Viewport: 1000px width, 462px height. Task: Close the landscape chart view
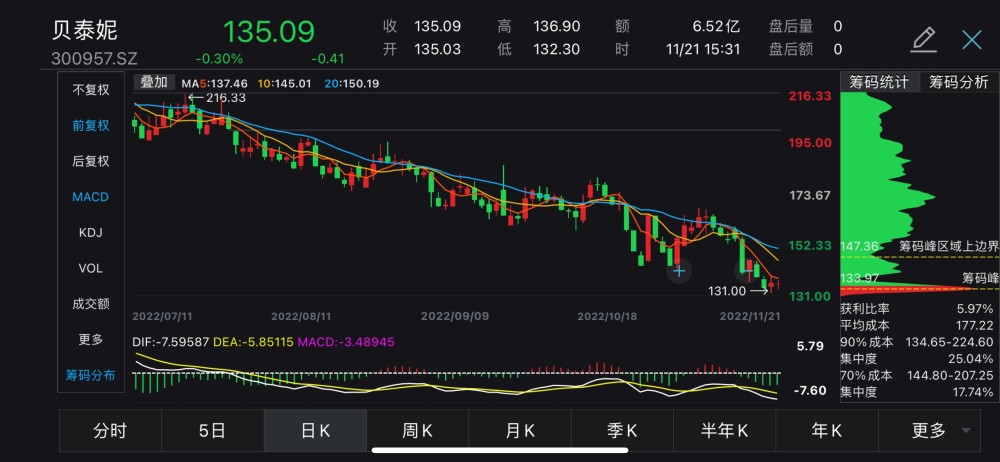[972, 39]
